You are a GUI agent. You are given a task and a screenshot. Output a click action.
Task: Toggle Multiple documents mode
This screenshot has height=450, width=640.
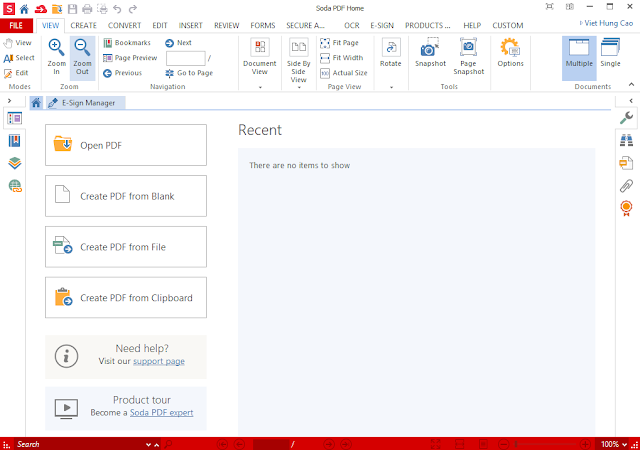(579, 58)
